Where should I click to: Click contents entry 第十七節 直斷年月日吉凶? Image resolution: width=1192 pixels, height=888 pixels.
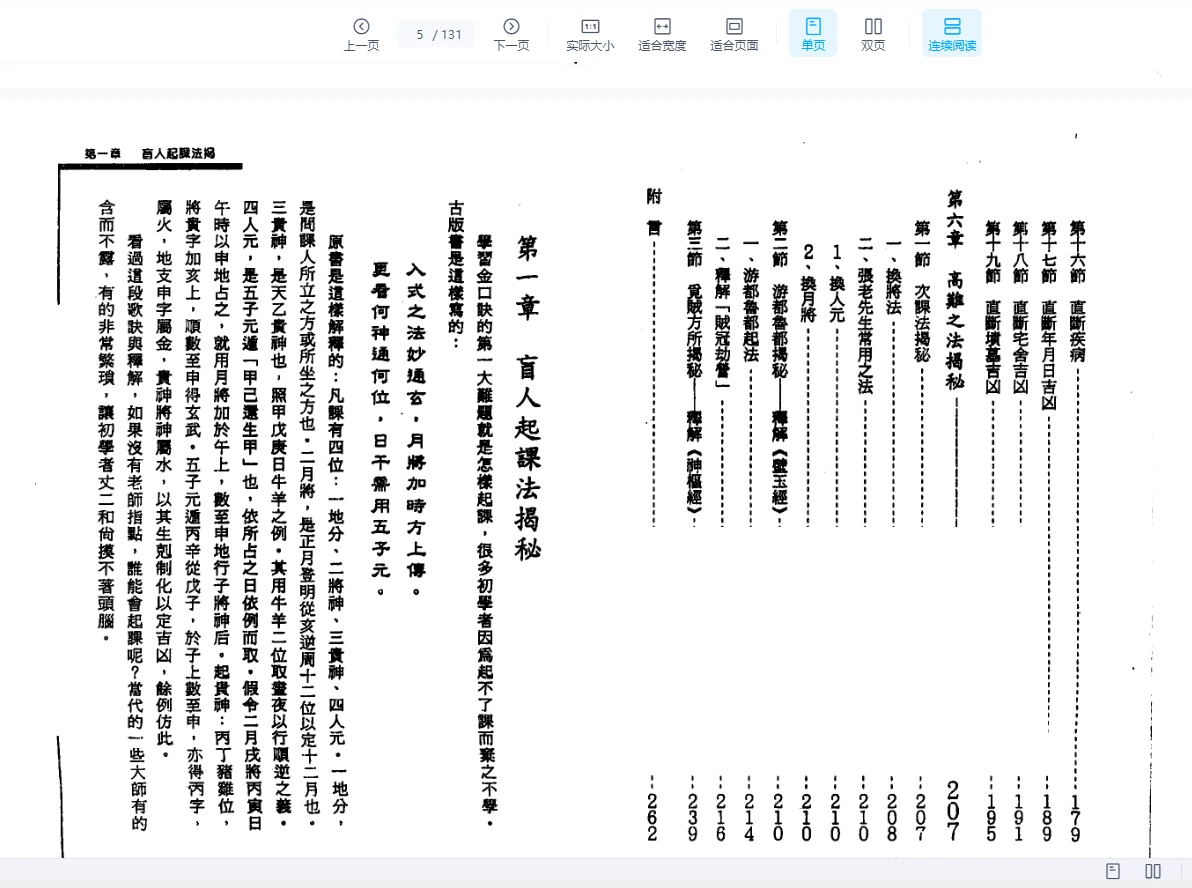coord(1049,315)
